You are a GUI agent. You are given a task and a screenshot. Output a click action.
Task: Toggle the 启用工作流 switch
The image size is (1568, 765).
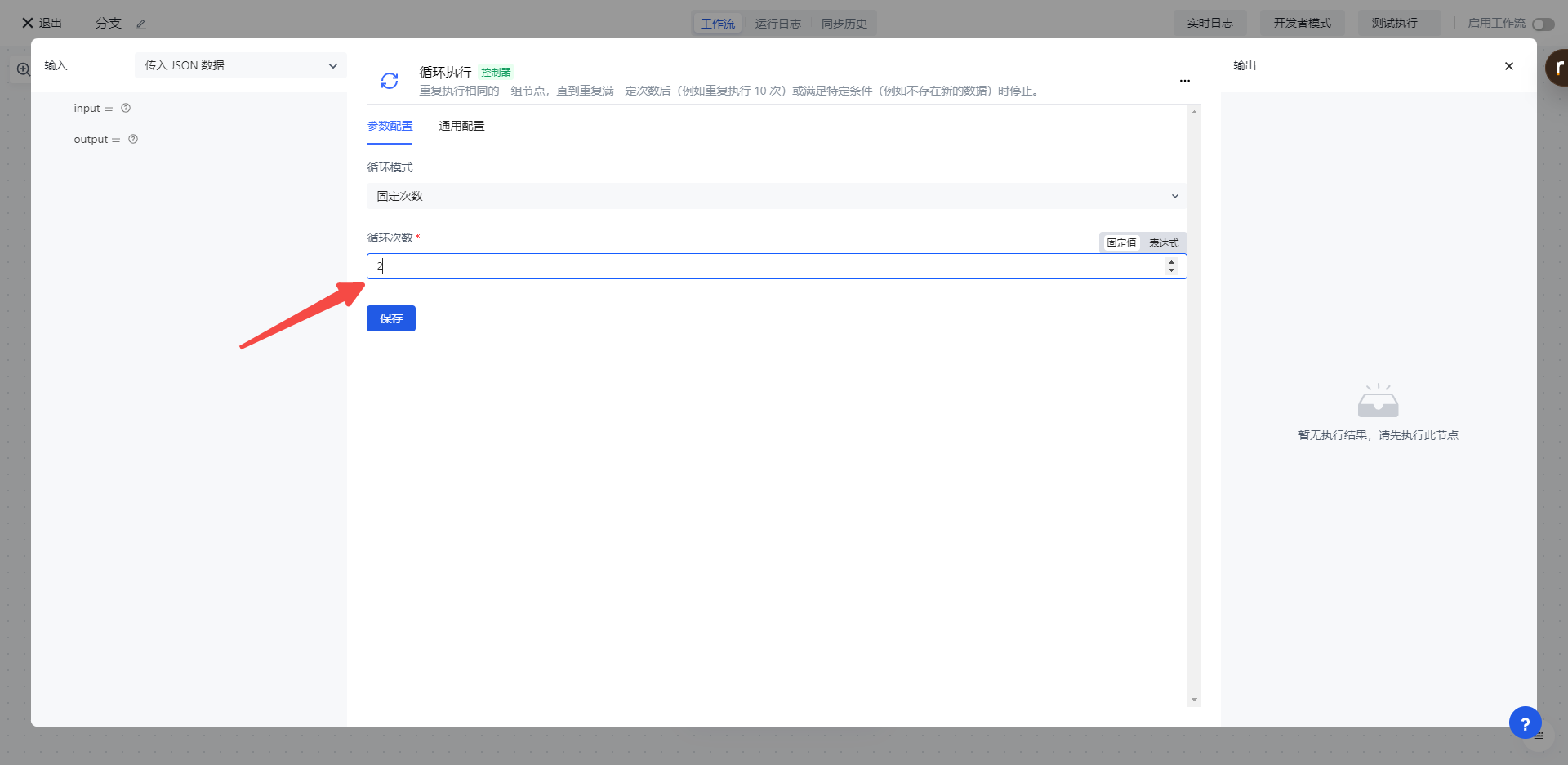(x=1543, y=24)
